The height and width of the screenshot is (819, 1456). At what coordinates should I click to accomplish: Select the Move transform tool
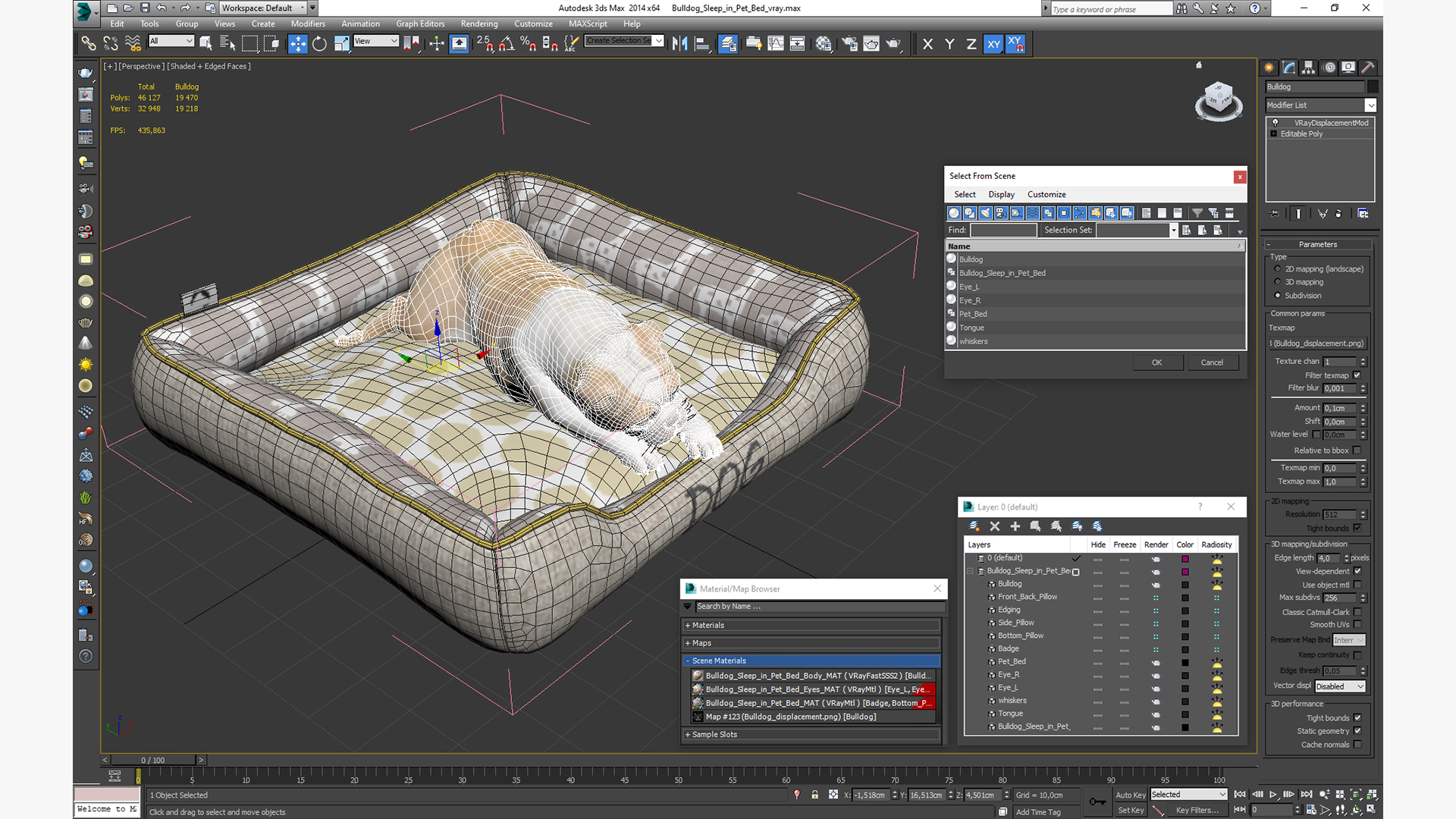(297, 44)
